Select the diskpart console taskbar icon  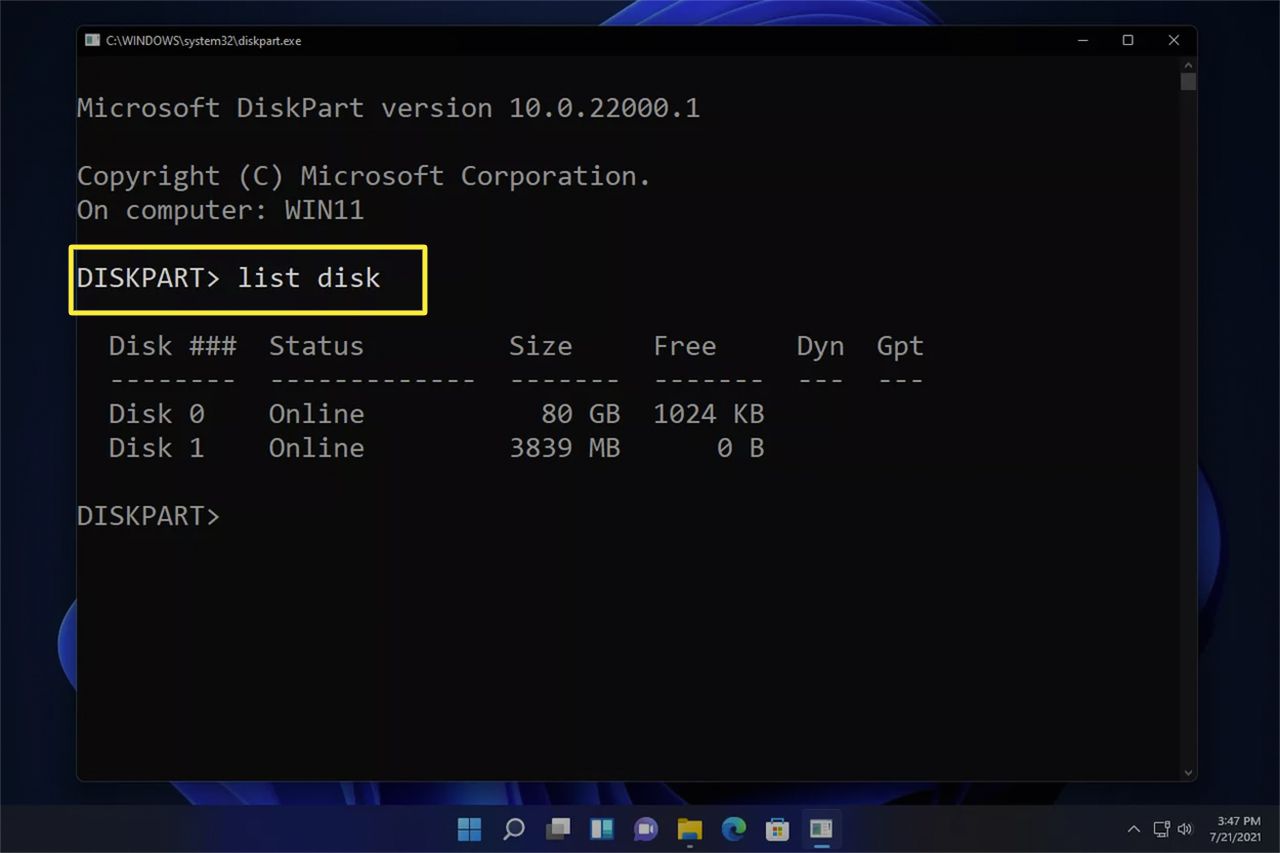pos(821,829)
